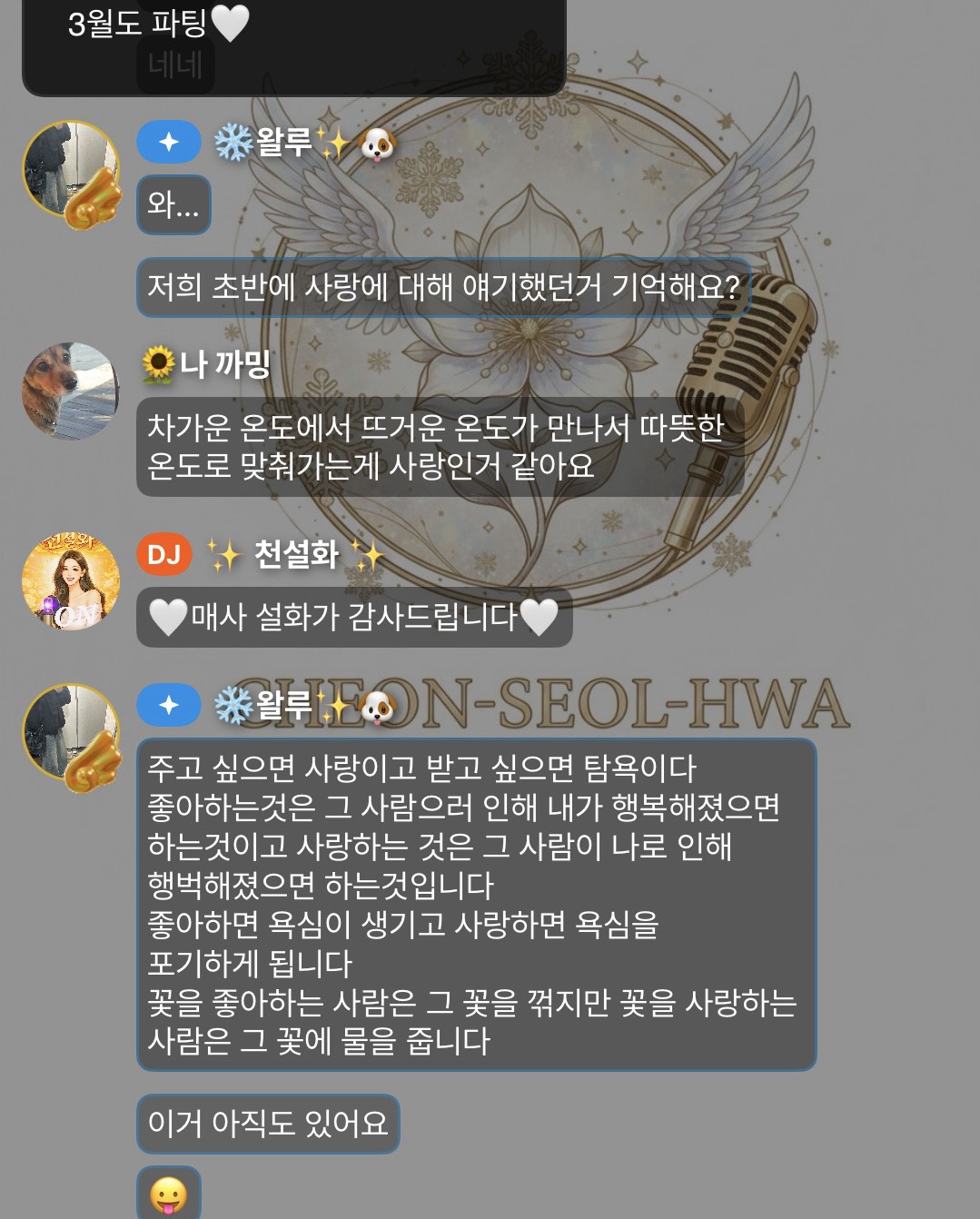Viewport: 980px width, 1219px height.
Task: Tap the sunflower emoji before 나 까밍
Action: (159, 365)
